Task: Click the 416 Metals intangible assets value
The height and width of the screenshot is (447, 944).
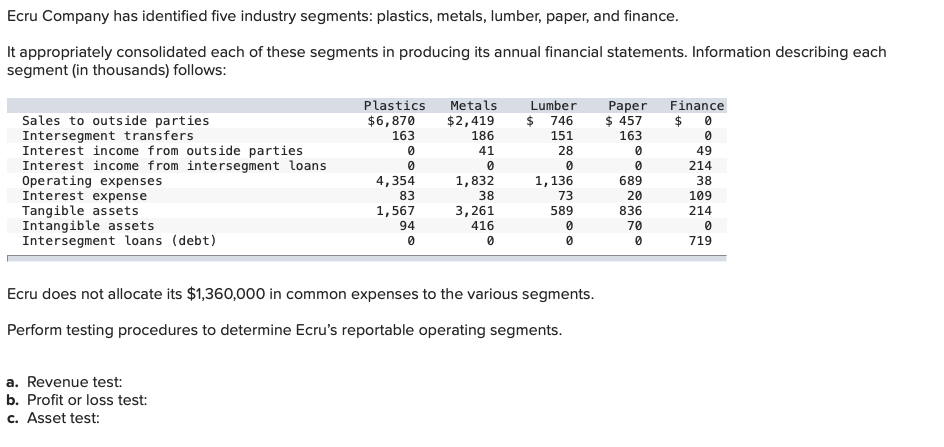Action: (483, 226)
